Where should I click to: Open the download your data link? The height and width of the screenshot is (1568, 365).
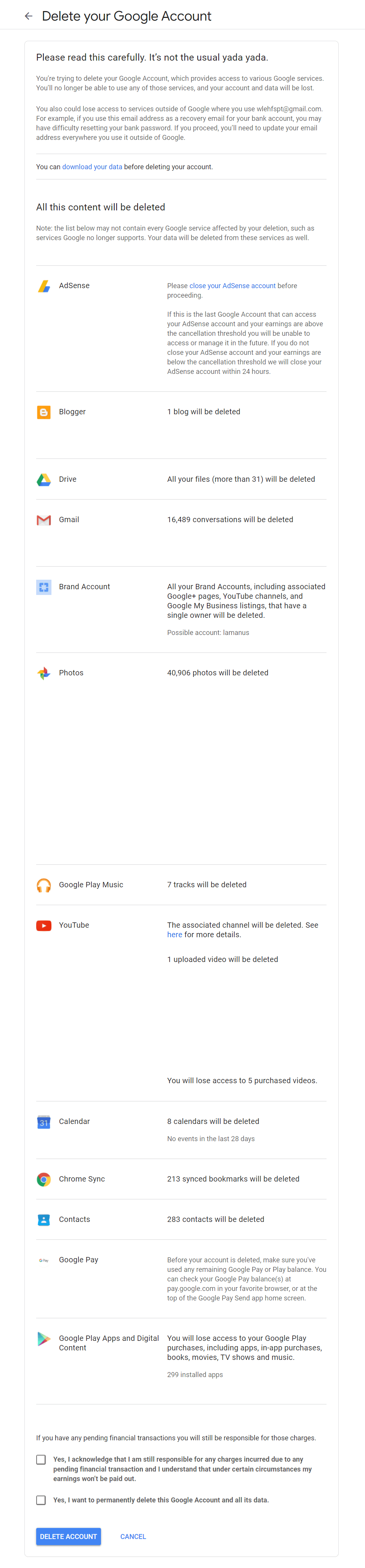pyautogui.click(x=92, y=167)
